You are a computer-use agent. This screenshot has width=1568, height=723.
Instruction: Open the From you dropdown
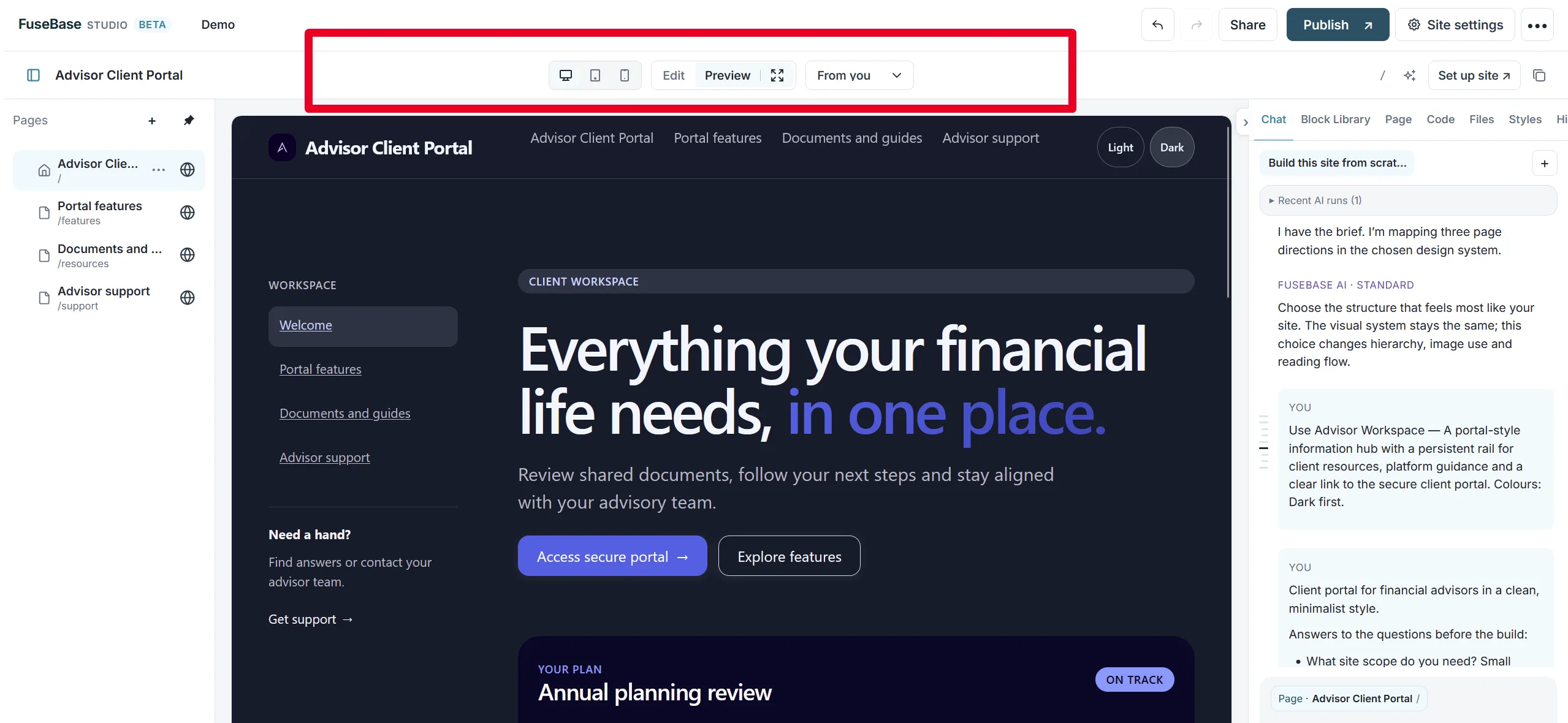[x=859, y=75]
